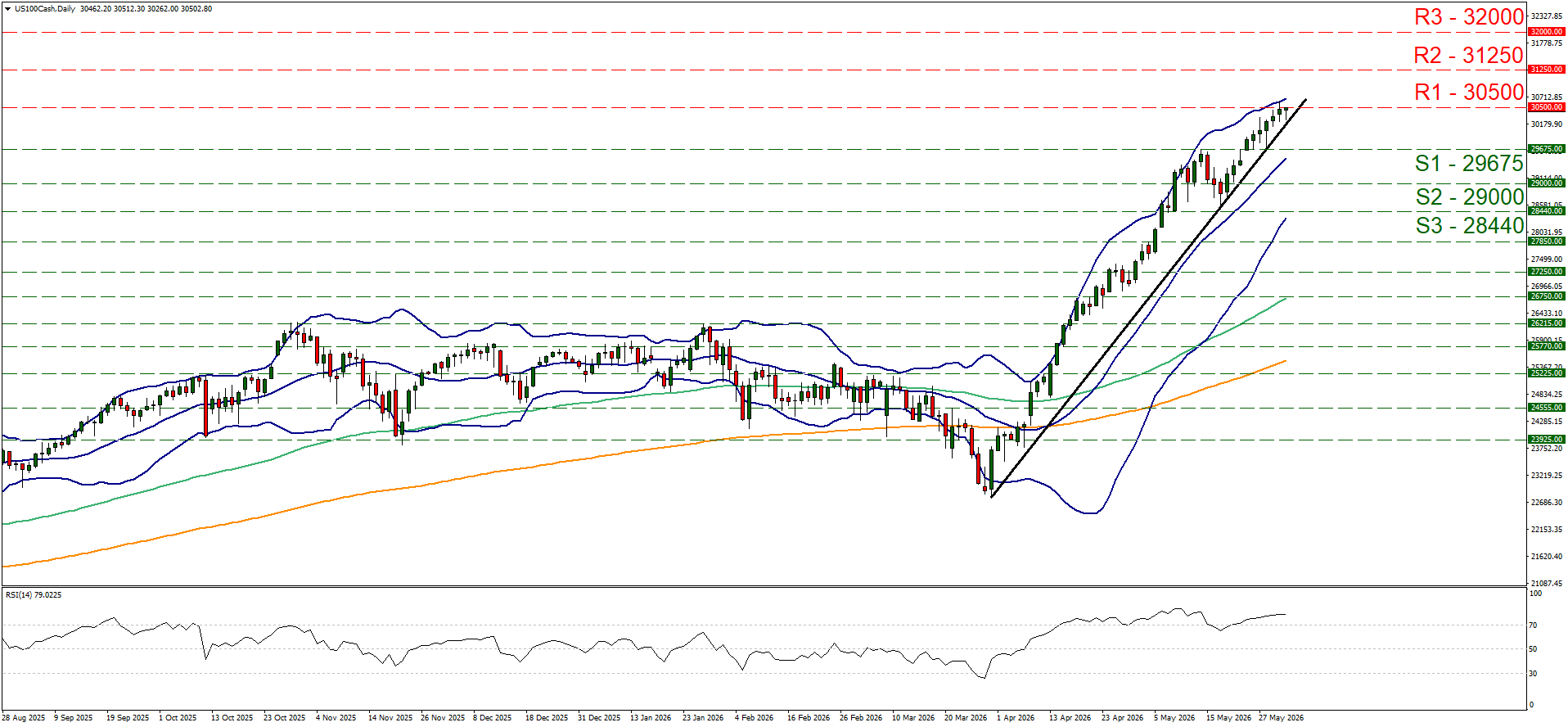Click the 10 Mar 2026 date label
The height and width of the screenshot is (727, 1568).
click(x=913, y=718)
